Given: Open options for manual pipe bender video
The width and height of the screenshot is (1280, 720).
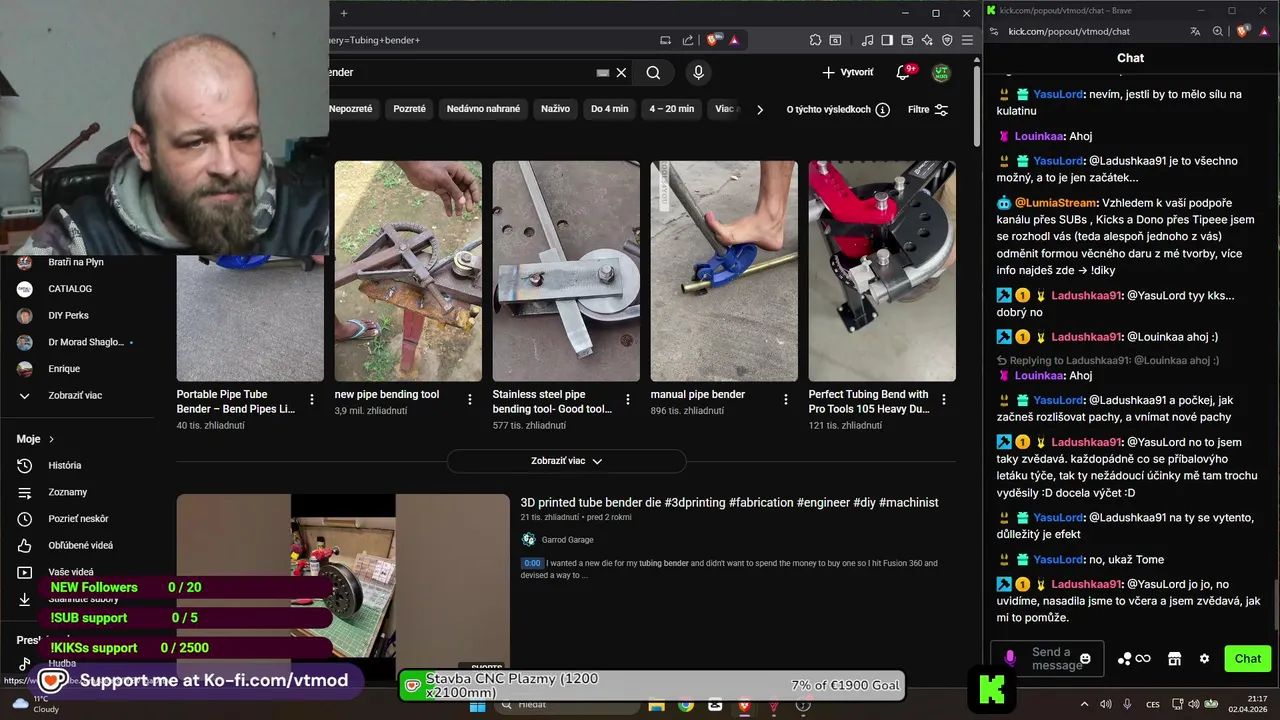Looking at the screenshot, I should point(786,400).
